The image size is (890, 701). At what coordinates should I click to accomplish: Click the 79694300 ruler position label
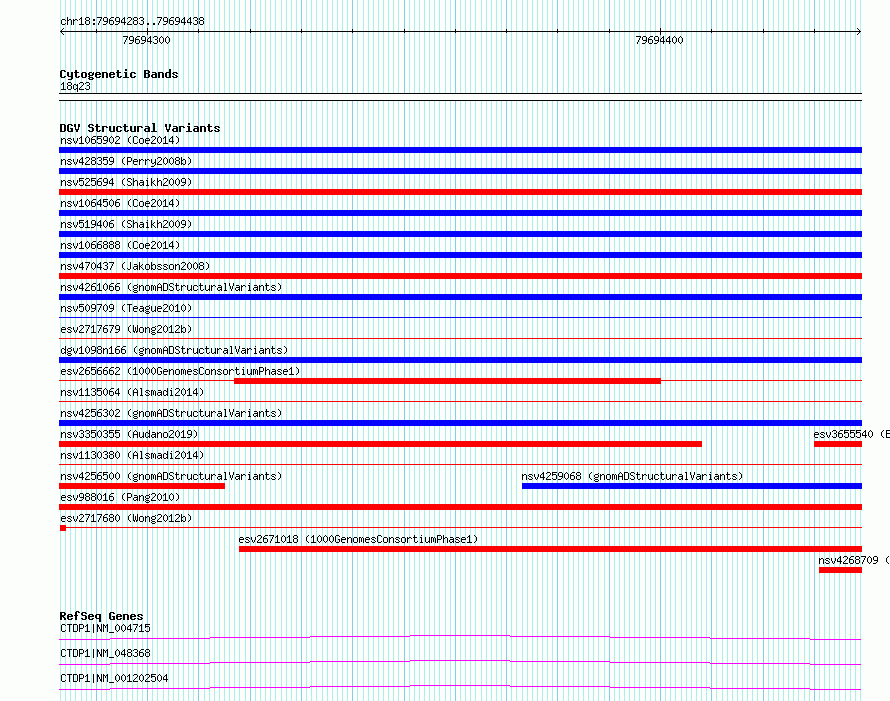146,40
